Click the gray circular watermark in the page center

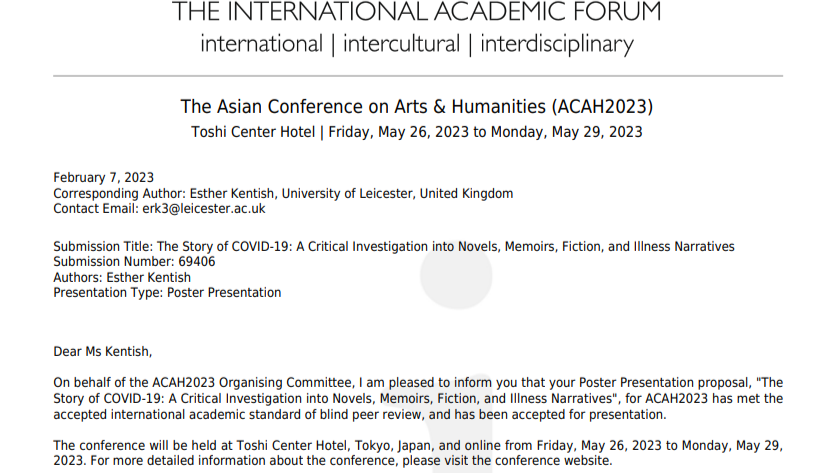(456, 275)
